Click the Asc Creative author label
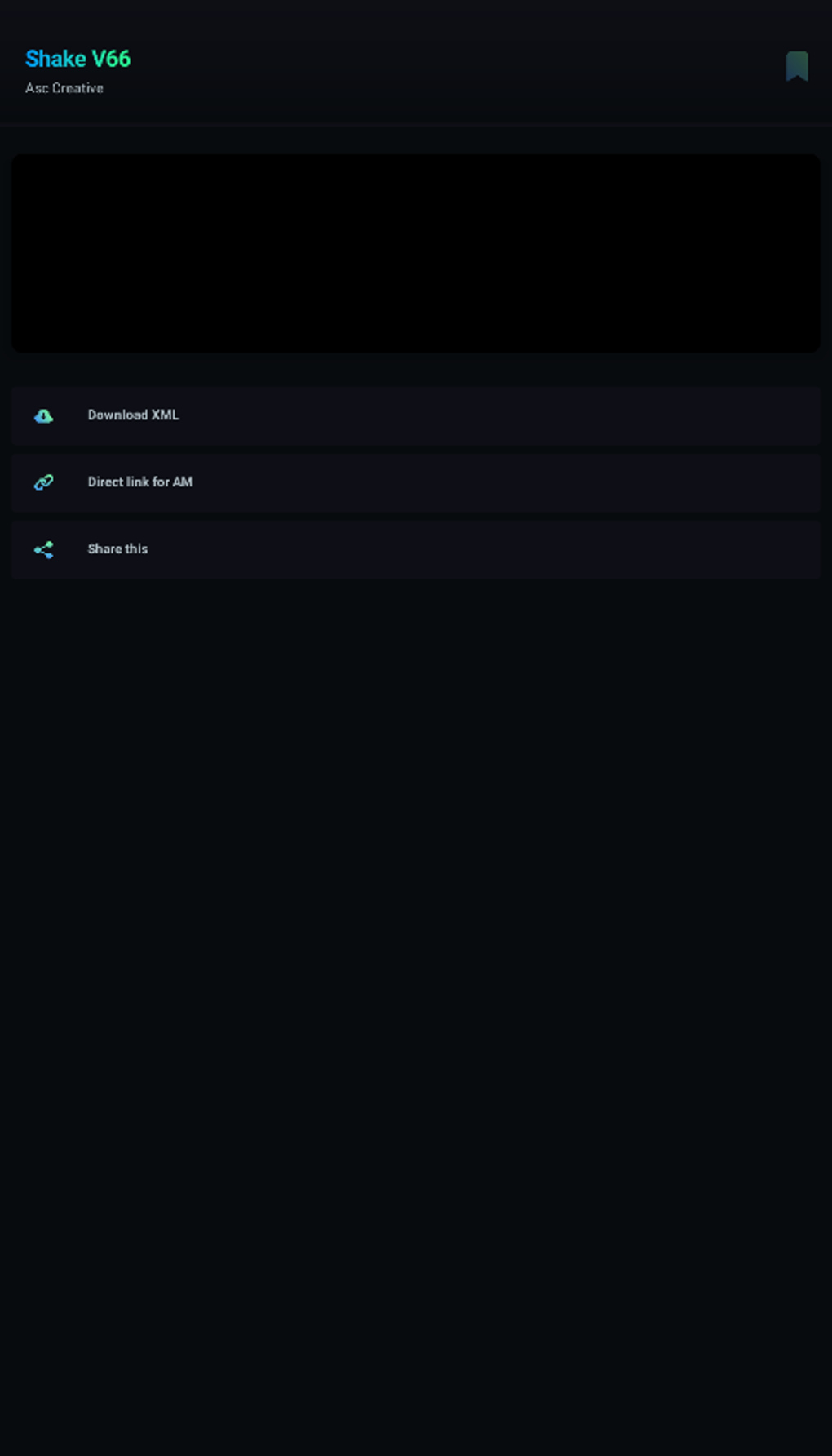The height and width of the screenshot is (1456, 832). click(x=64, y=87)
